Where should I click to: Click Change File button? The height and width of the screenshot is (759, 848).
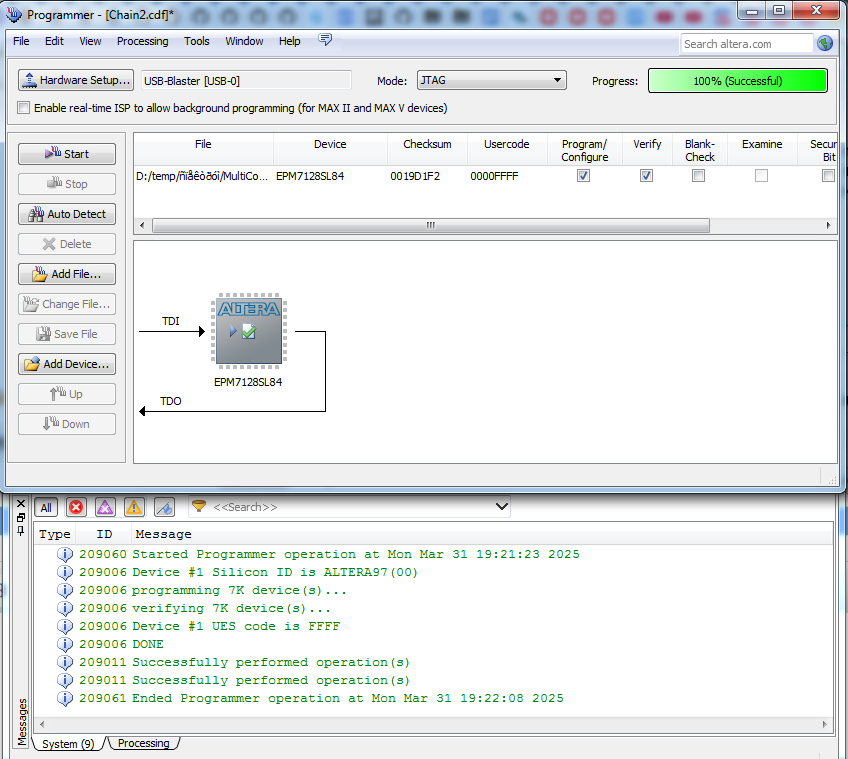(67, 304)
